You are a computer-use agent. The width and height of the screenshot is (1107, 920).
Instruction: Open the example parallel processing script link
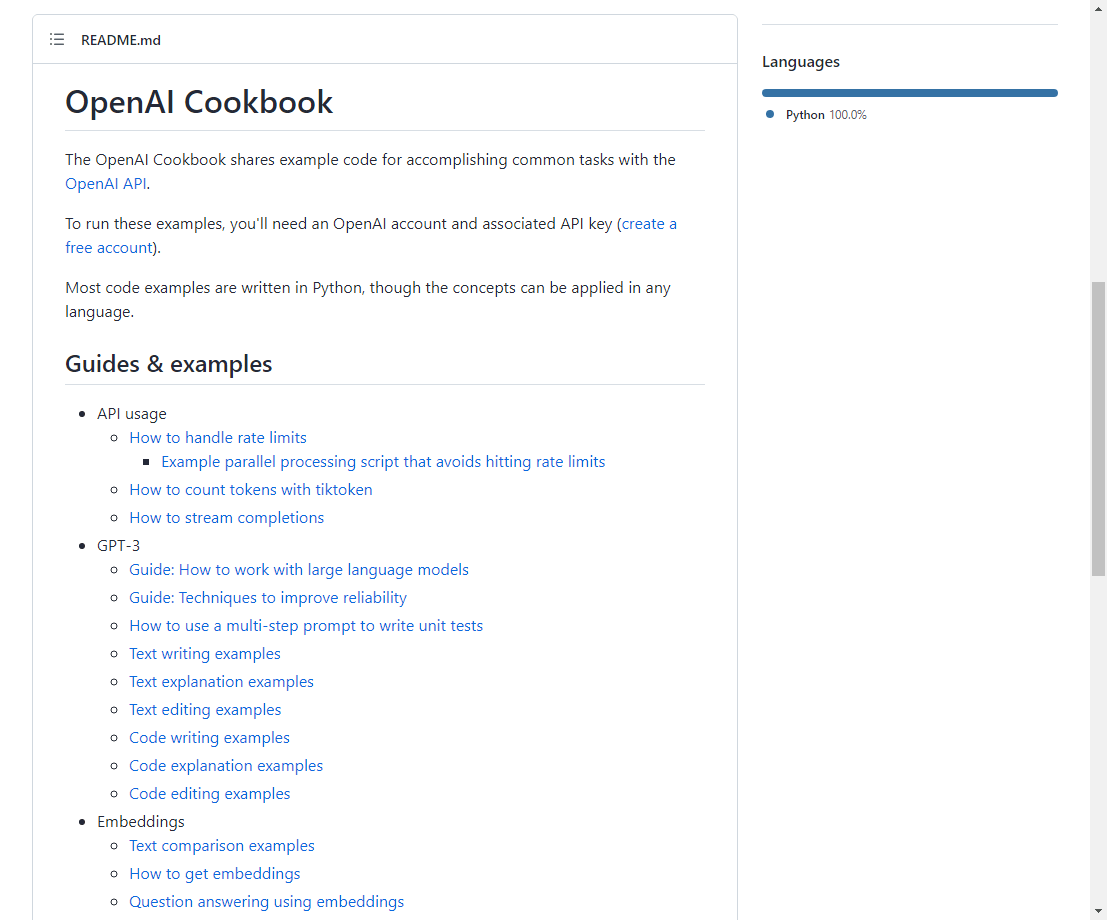(x=383, y=462)
